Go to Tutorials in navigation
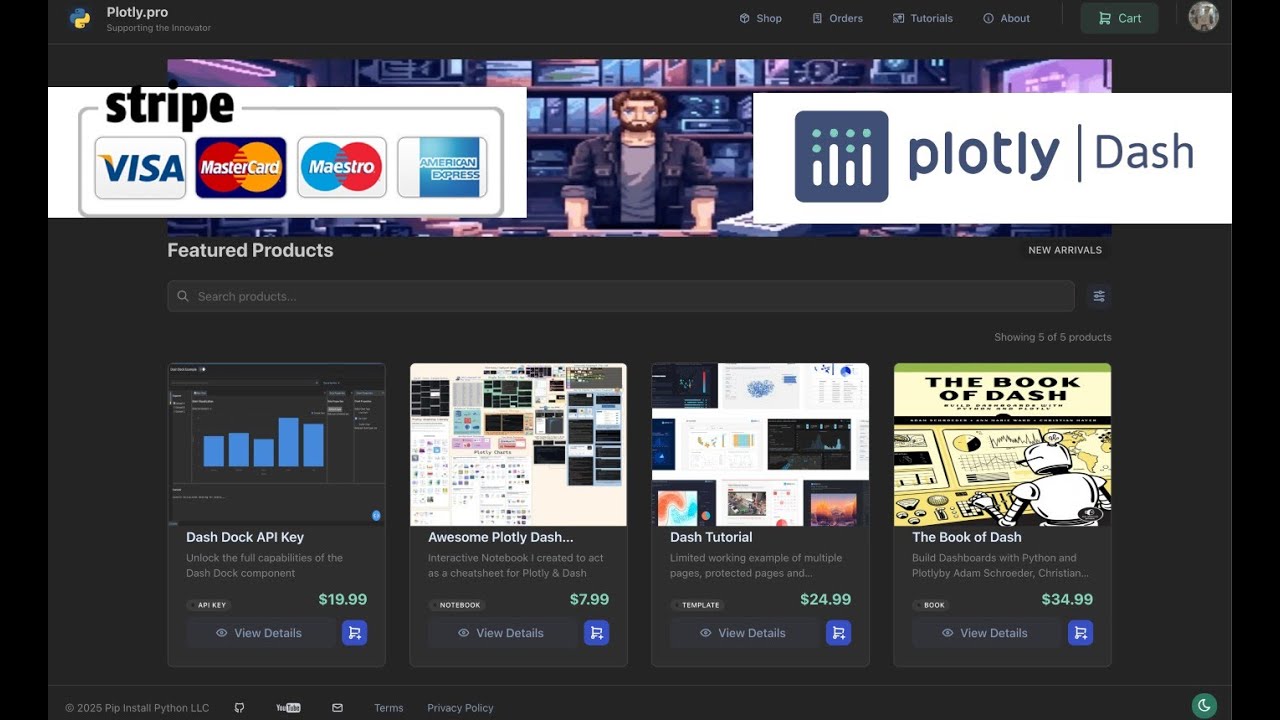Viewport: 1280px width, 720px height. click(x=922, y=18)
